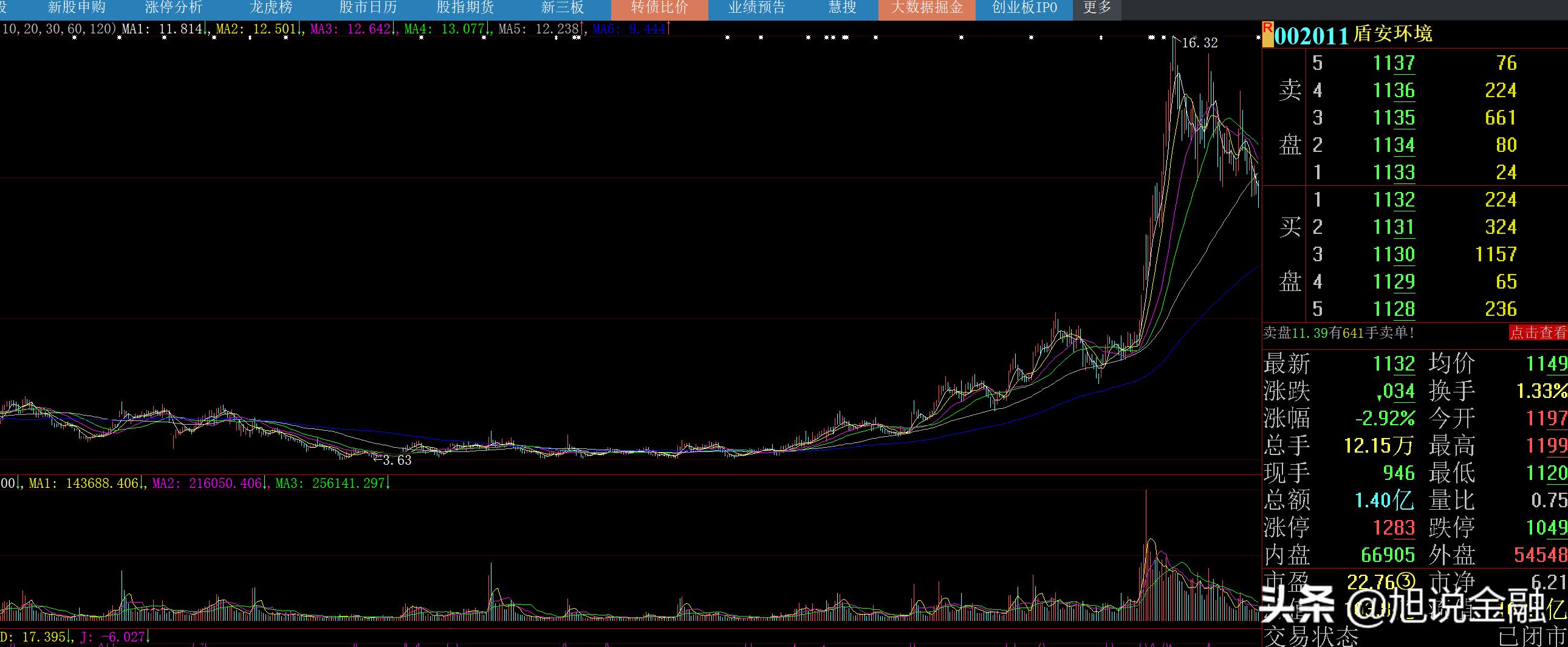This screenshot has height=647, width=1568.
Task: Select sell level 2 price 1134
Action: [1394, 145]
